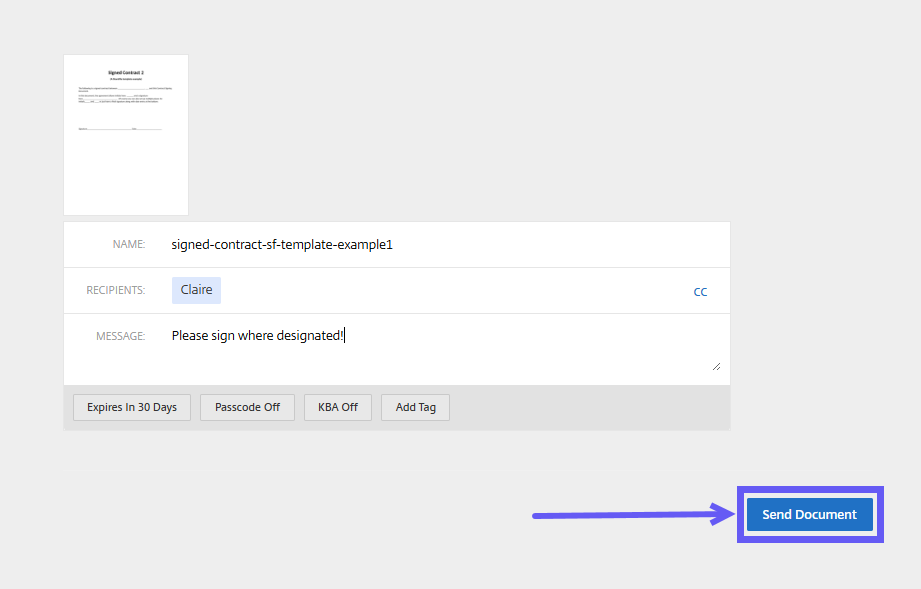
Task: Place cursor after "designated!" in message
Action: (x=345, y=337)
